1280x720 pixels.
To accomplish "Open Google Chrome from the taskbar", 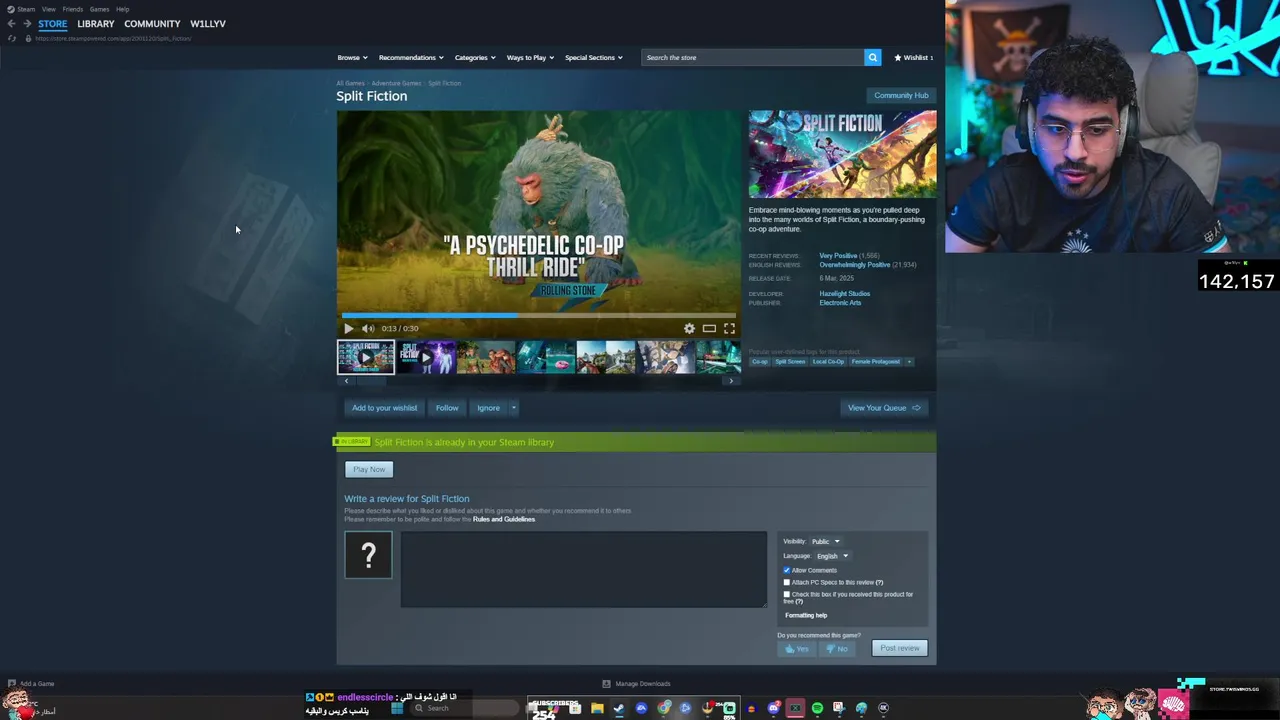I will point(664,708).
